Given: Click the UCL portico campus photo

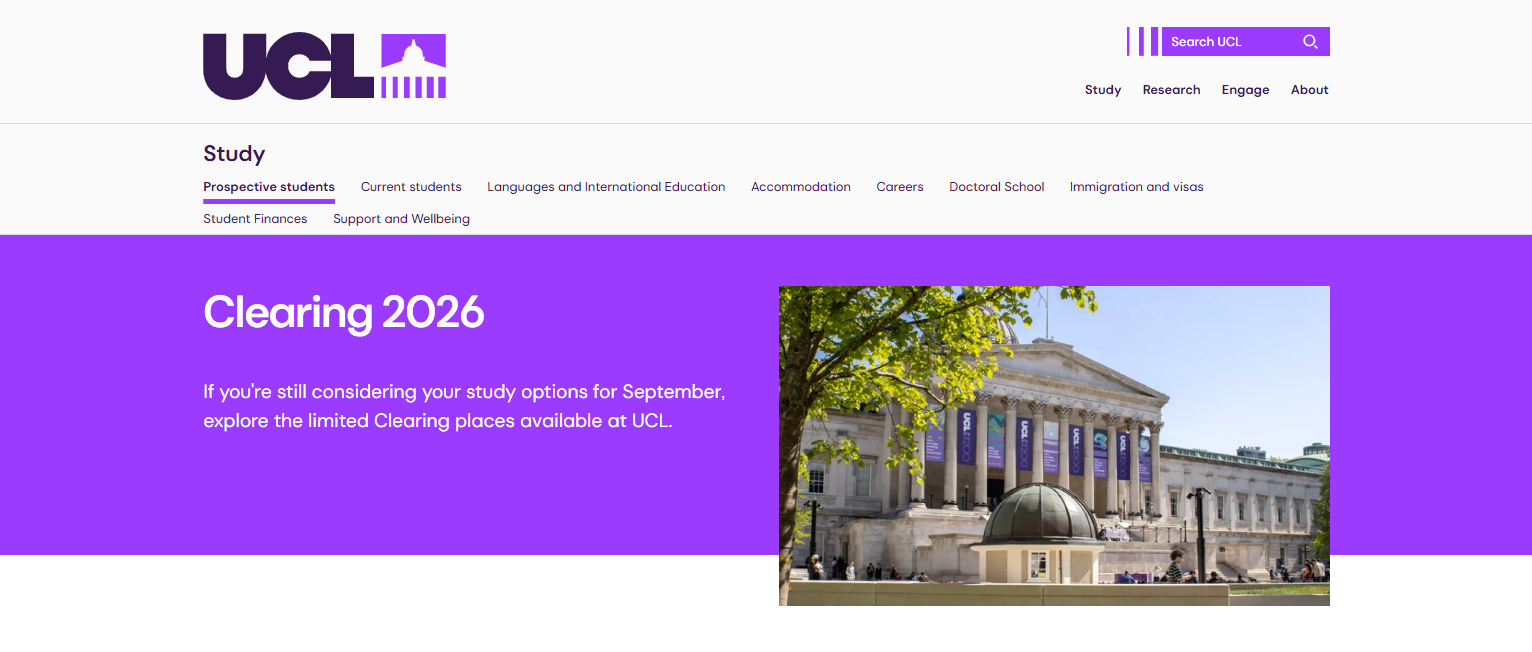Looking at the screenshot, I should pos(1054,446).
